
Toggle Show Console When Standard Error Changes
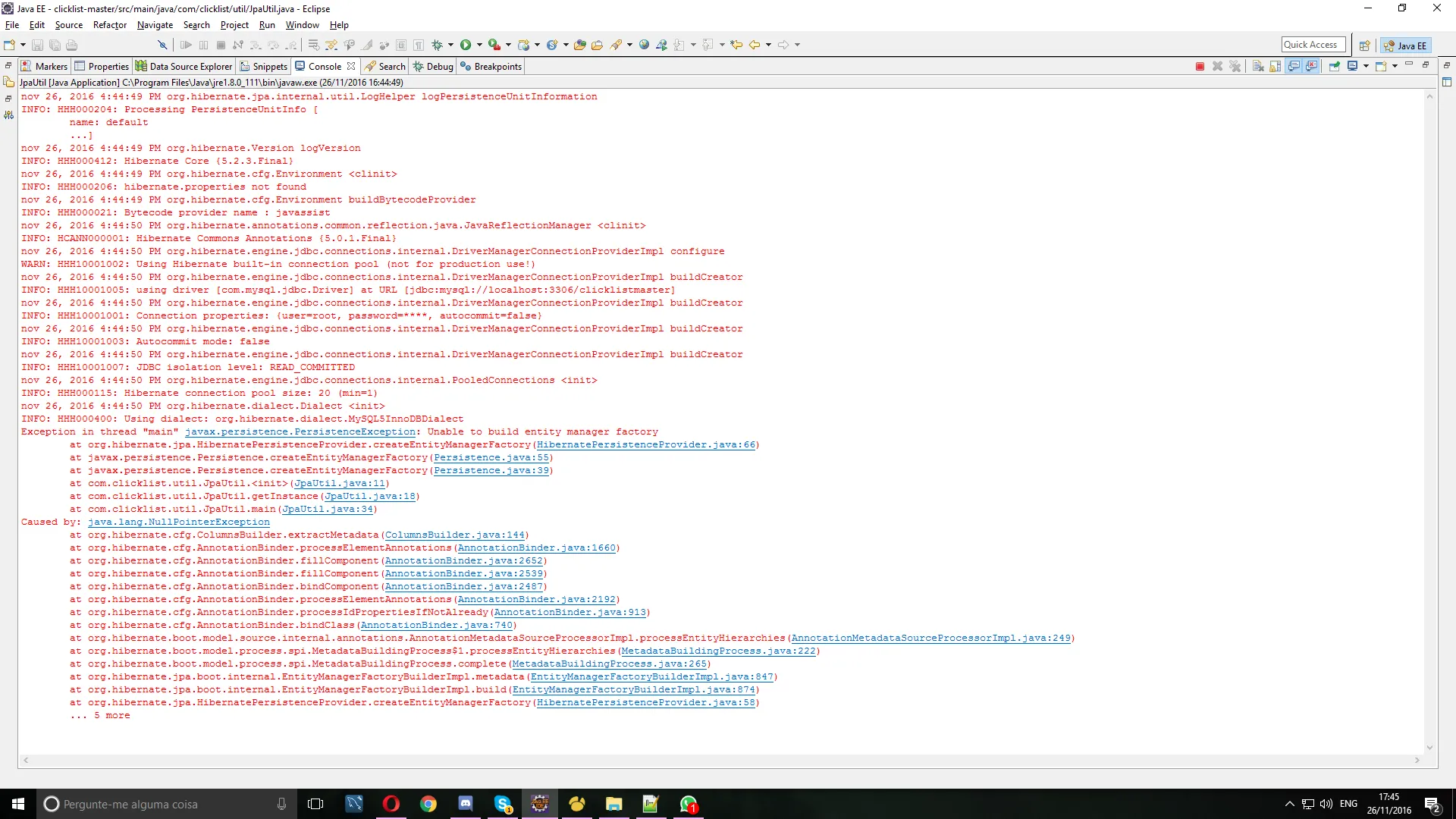coord(1311,67)
